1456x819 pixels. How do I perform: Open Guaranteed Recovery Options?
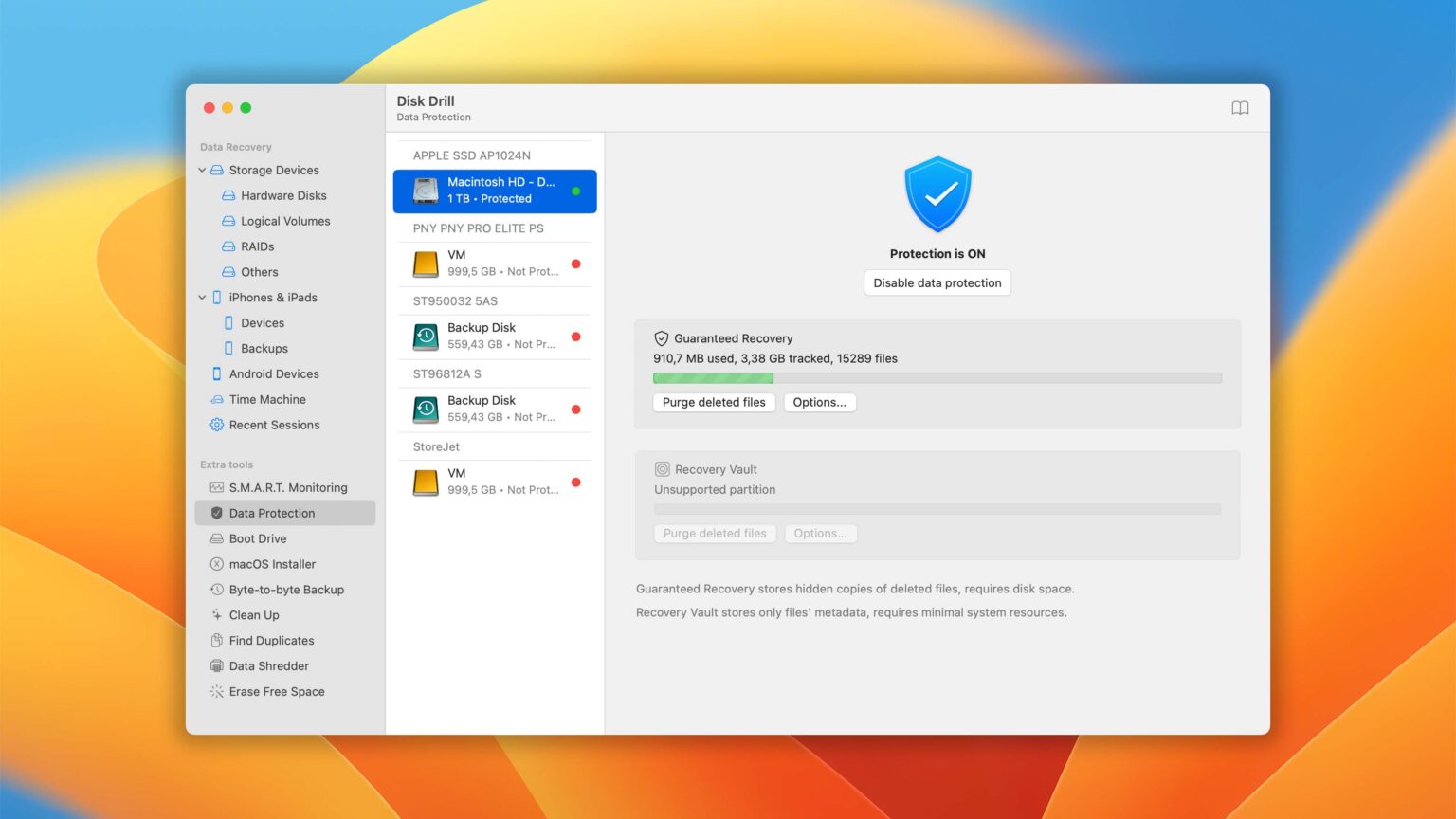(x=820, y=402)
